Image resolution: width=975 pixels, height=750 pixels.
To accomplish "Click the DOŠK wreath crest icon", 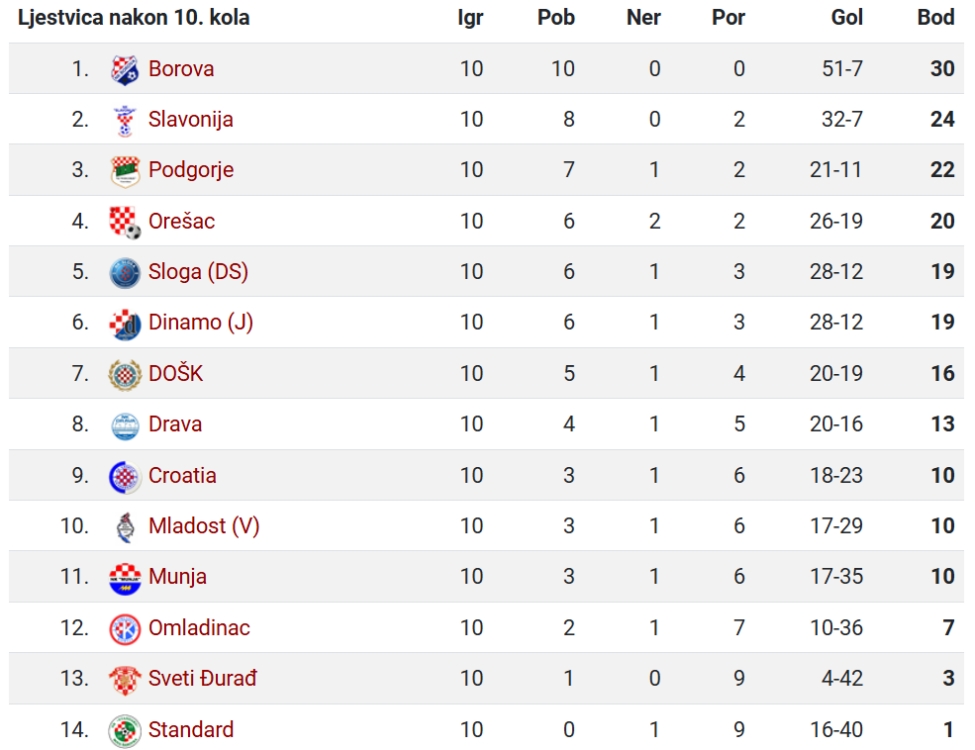I will click(x=124, y=374).
